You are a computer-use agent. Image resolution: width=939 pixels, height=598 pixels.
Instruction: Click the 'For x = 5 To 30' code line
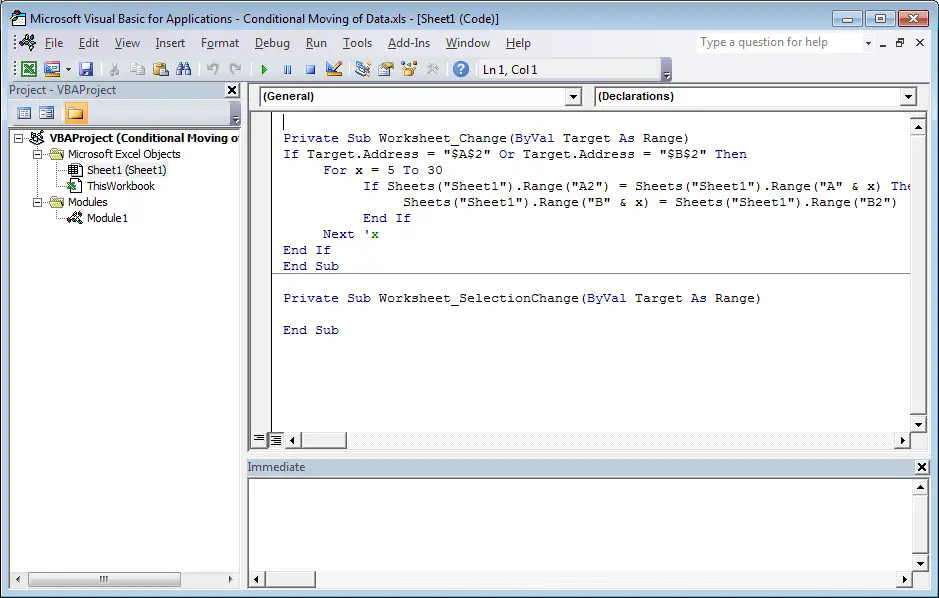click(383, 170)
